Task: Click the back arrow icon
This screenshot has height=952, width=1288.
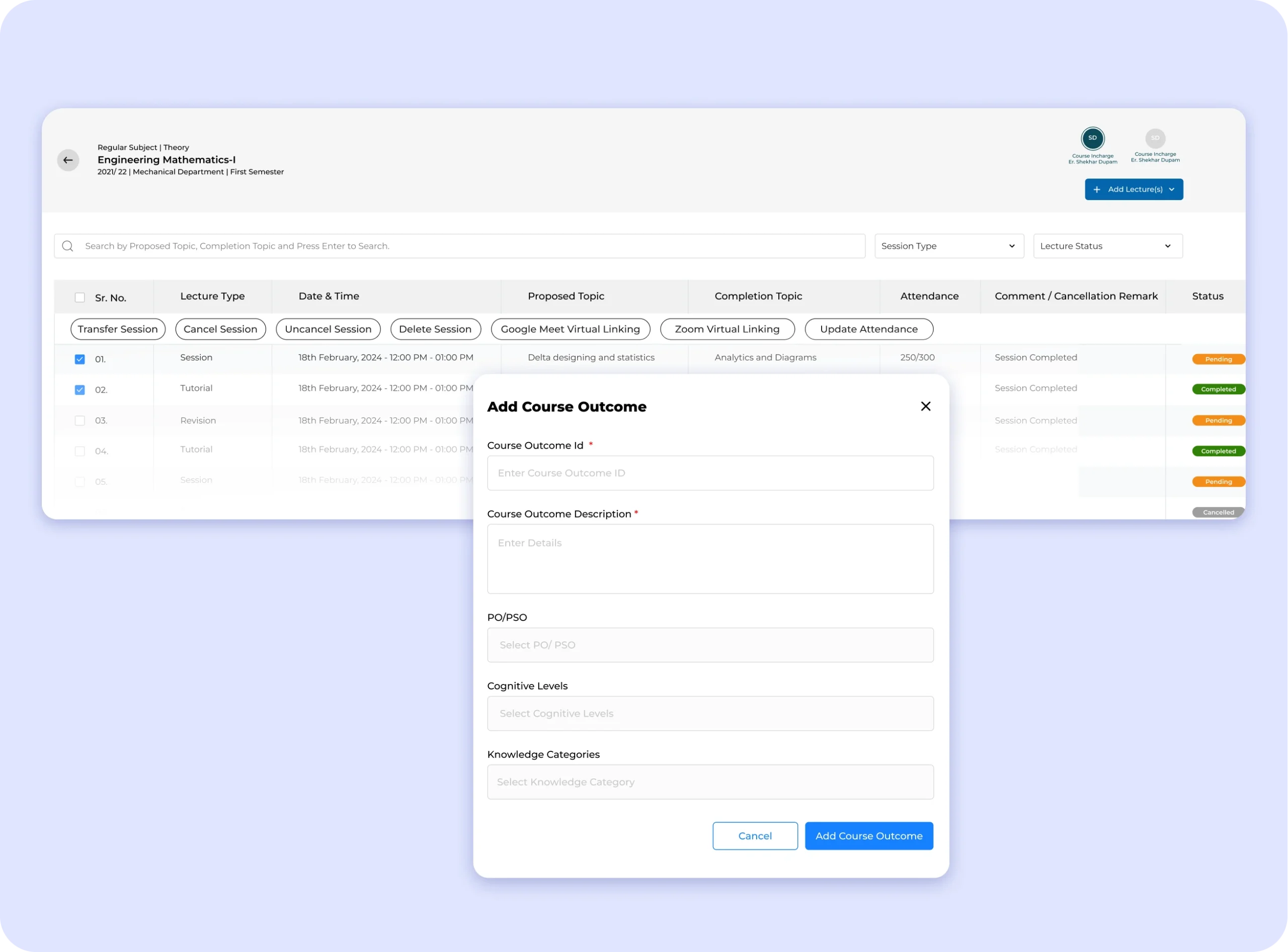Action: pos(68,160)
